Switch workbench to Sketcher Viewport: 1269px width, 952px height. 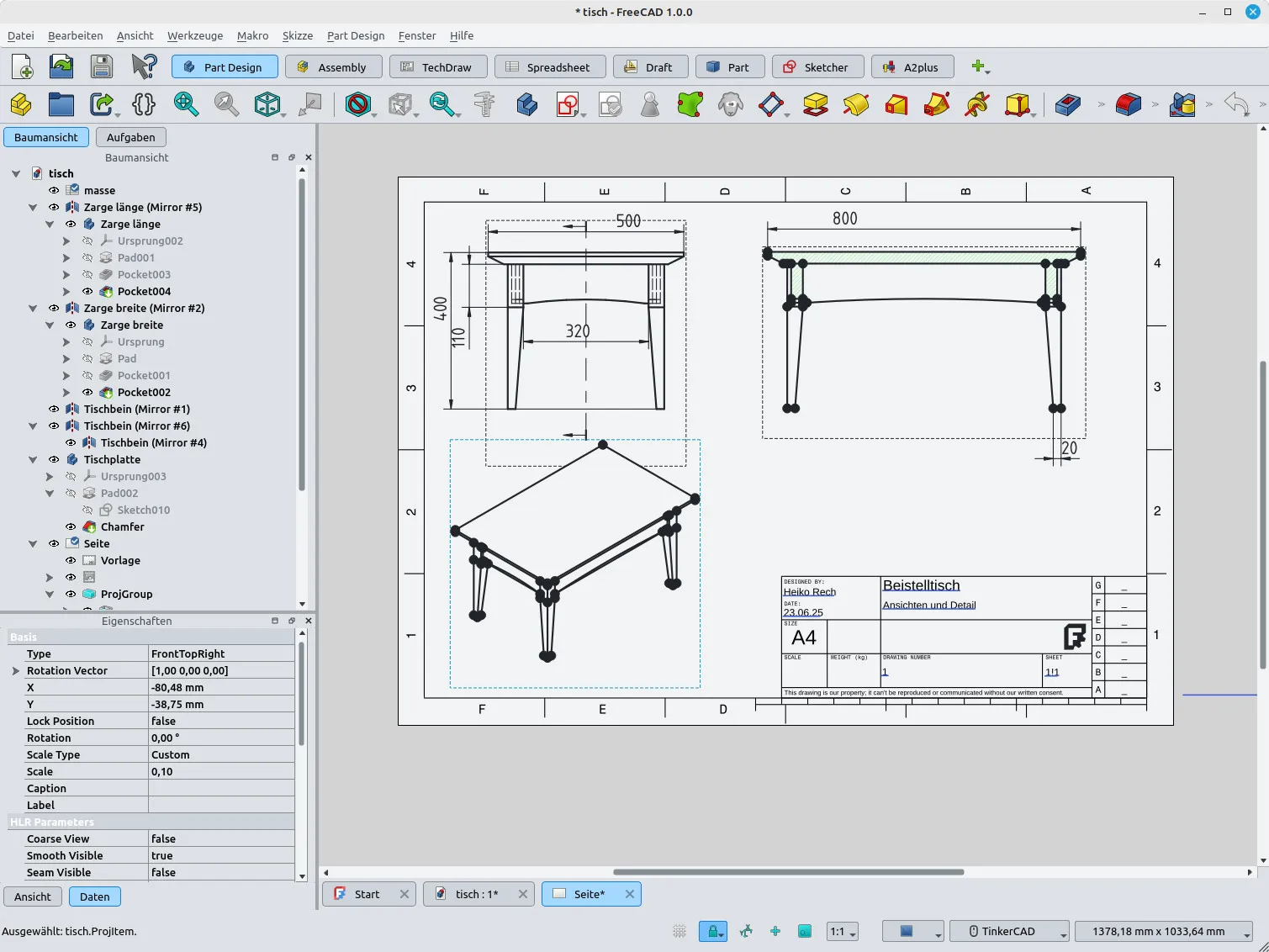pyautogui.click(x=817, y=66)
